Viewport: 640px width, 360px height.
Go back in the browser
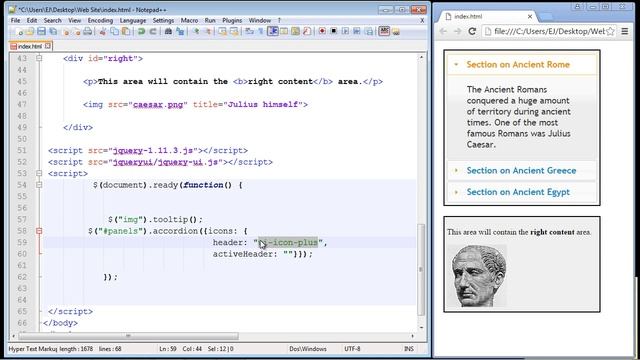(443, 31)
